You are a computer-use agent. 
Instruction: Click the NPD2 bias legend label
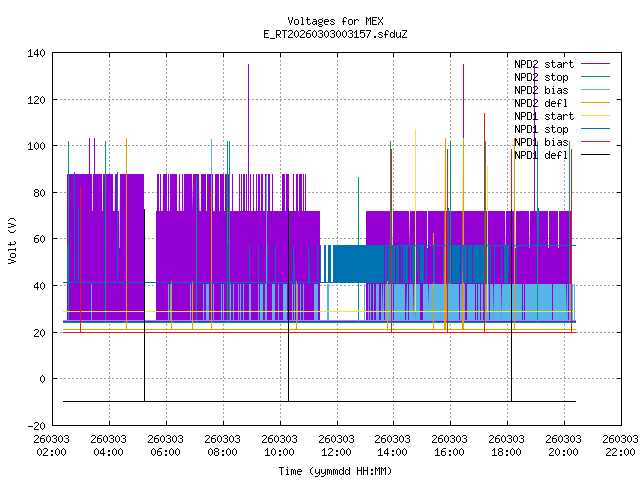coord(541,90)
